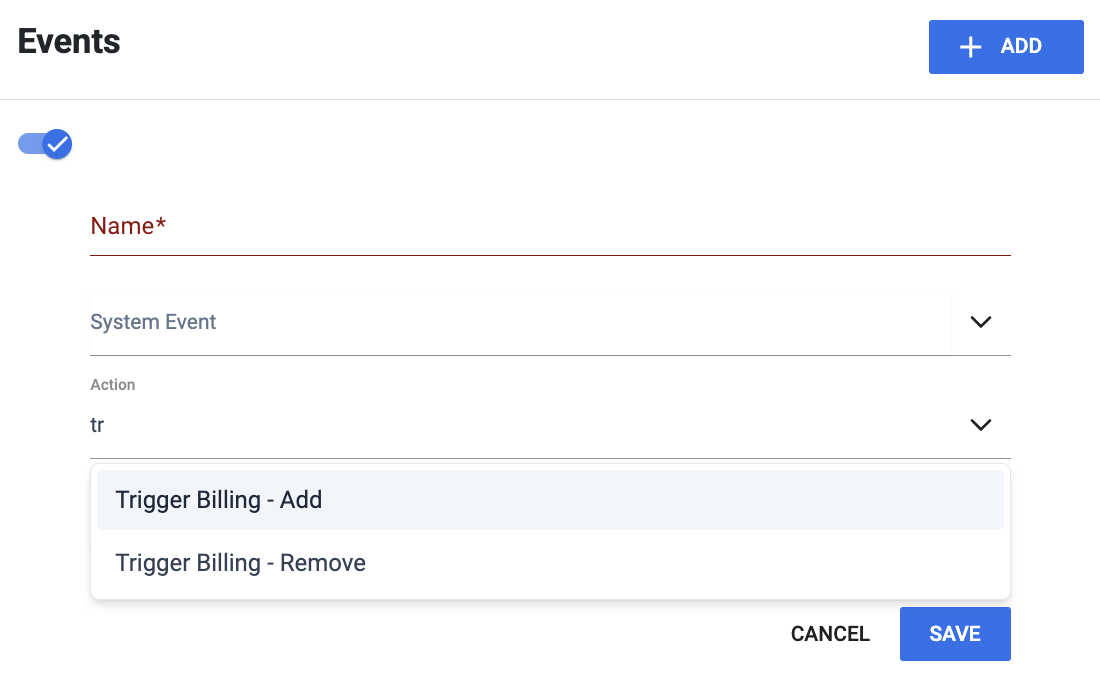Choose Trigger Billing - Remove option
Screen dimensions: 1100x680
pos(550,563)
